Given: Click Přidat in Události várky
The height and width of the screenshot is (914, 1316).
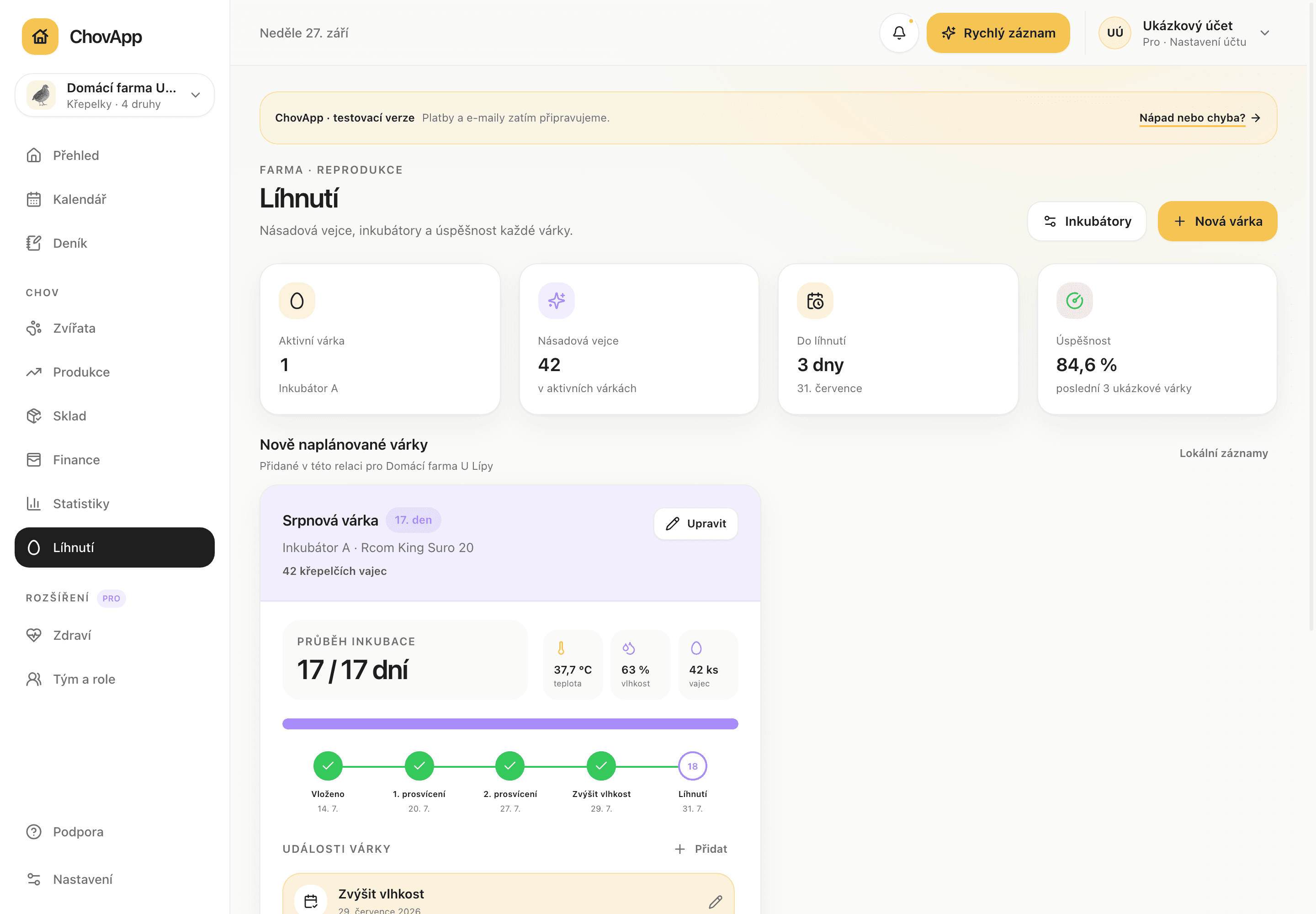Looking at the screenshot, I should tap(701, 849).
